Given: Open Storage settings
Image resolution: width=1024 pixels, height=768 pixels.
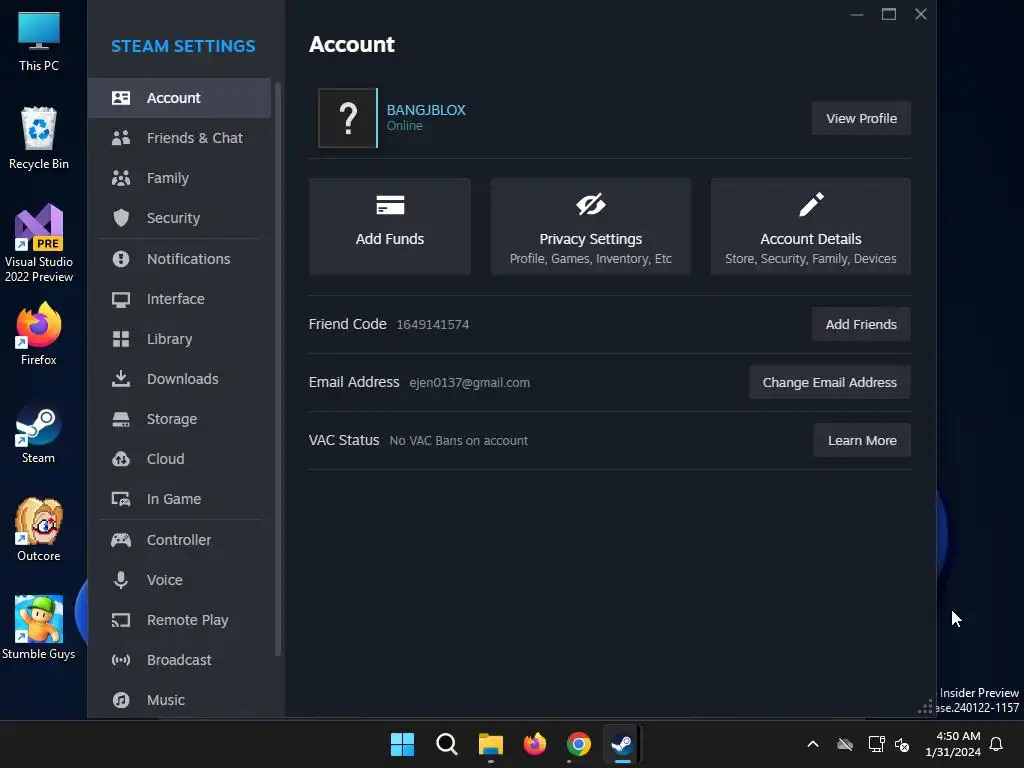Looking at the screenshot, I should pos(180,419).
